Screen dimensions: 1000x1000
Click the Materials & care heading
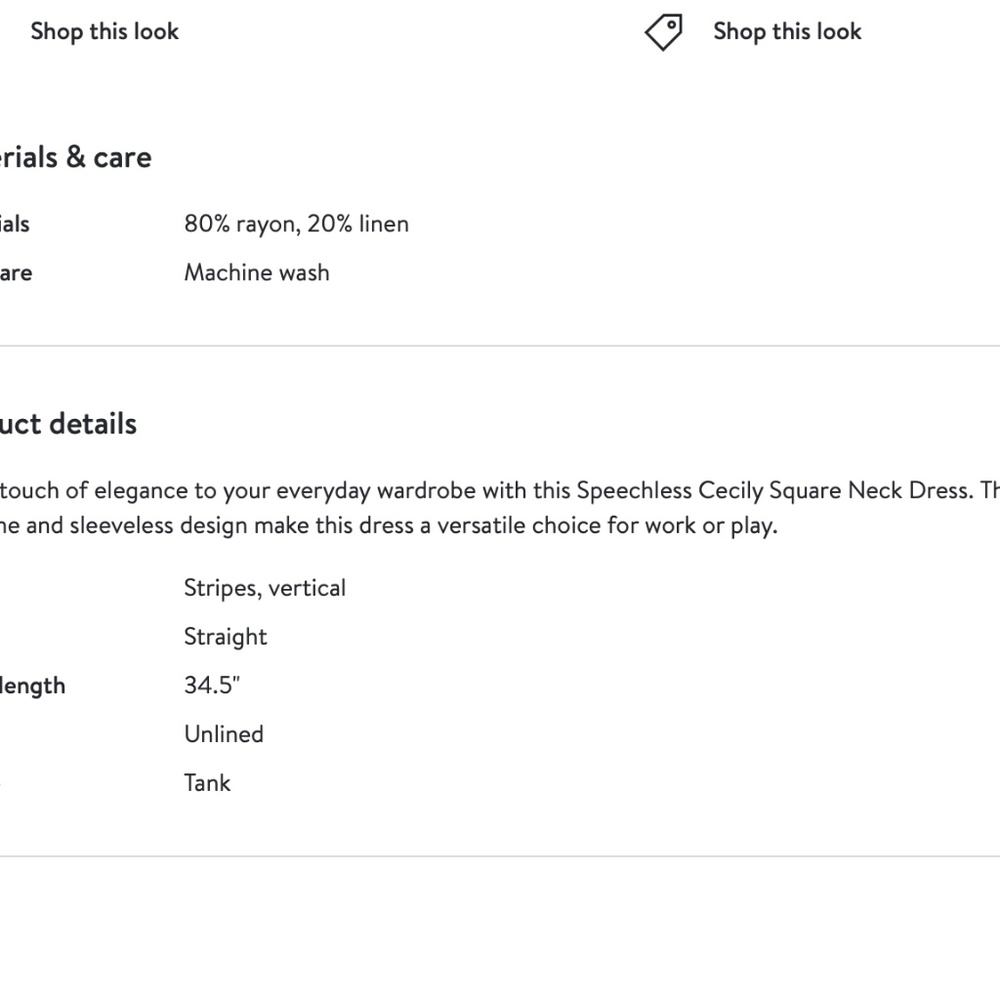[x=75, y=157]
